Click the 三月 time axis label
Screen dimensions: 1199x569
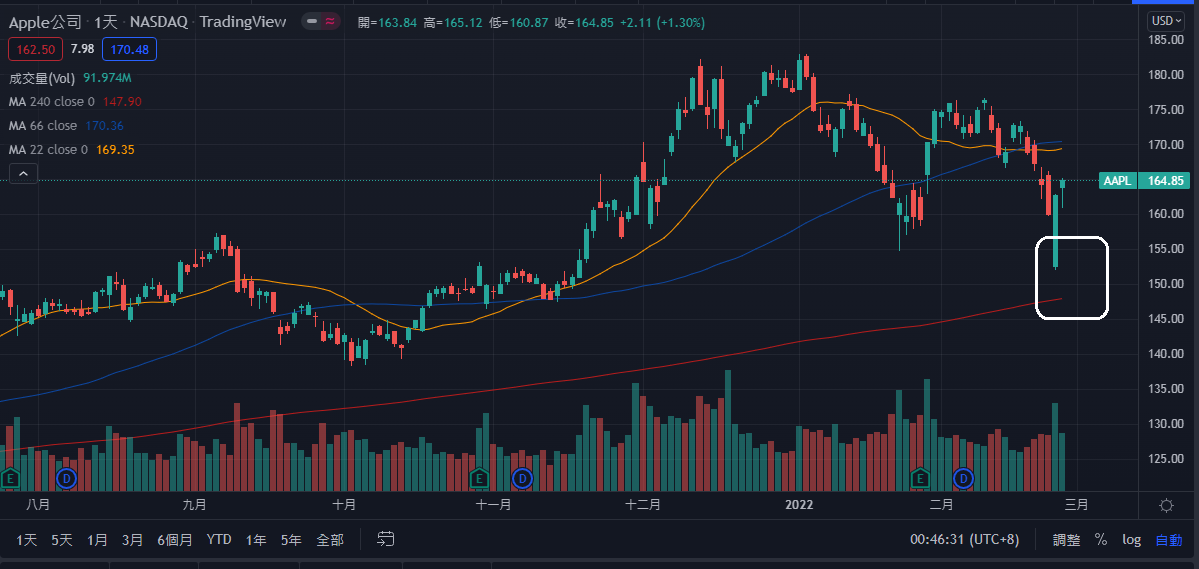click(x=1076, y=505)
